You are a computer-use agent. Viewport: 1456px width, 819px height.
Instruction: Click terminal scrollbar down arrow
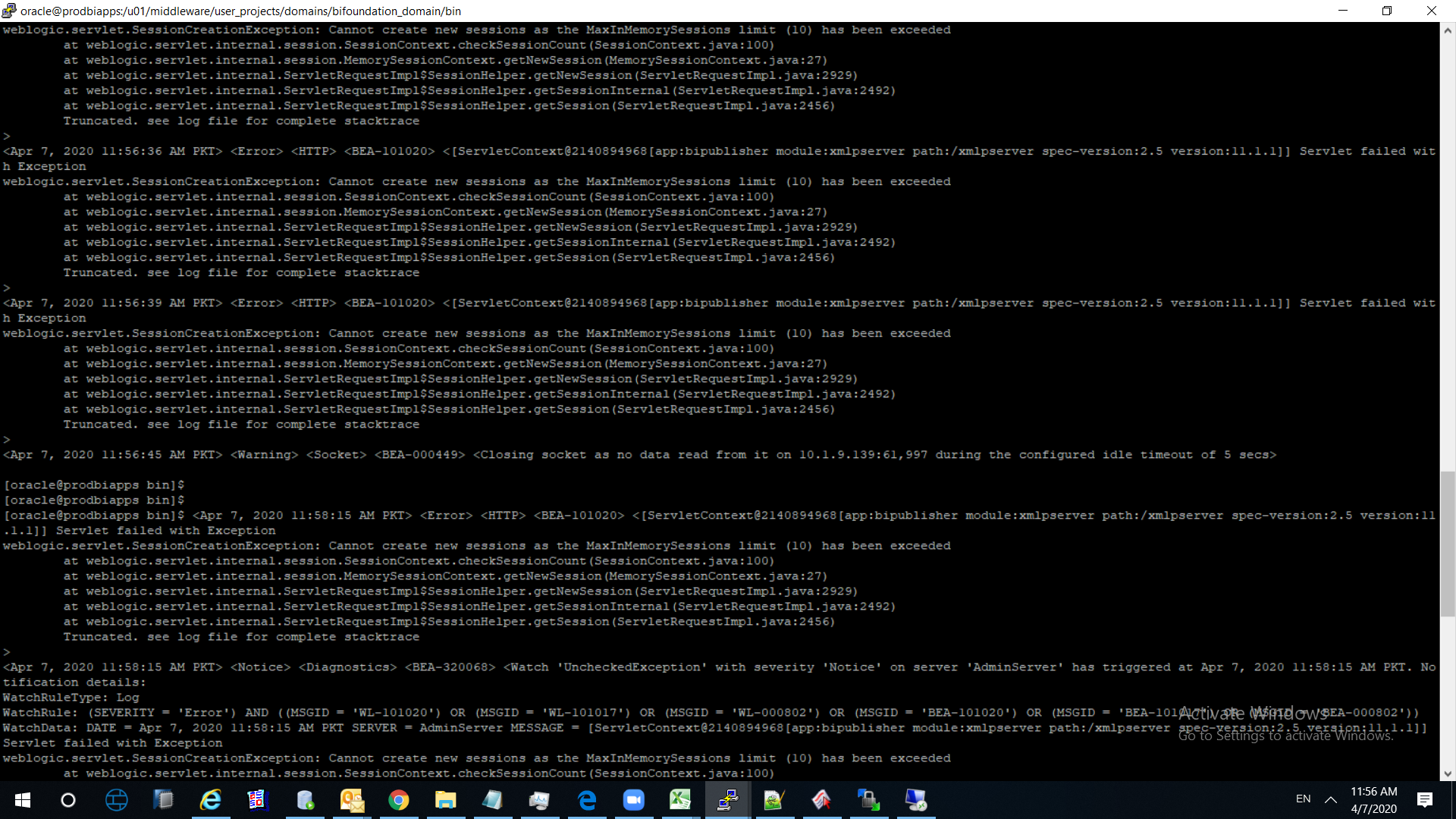[x=1448, y=773]
